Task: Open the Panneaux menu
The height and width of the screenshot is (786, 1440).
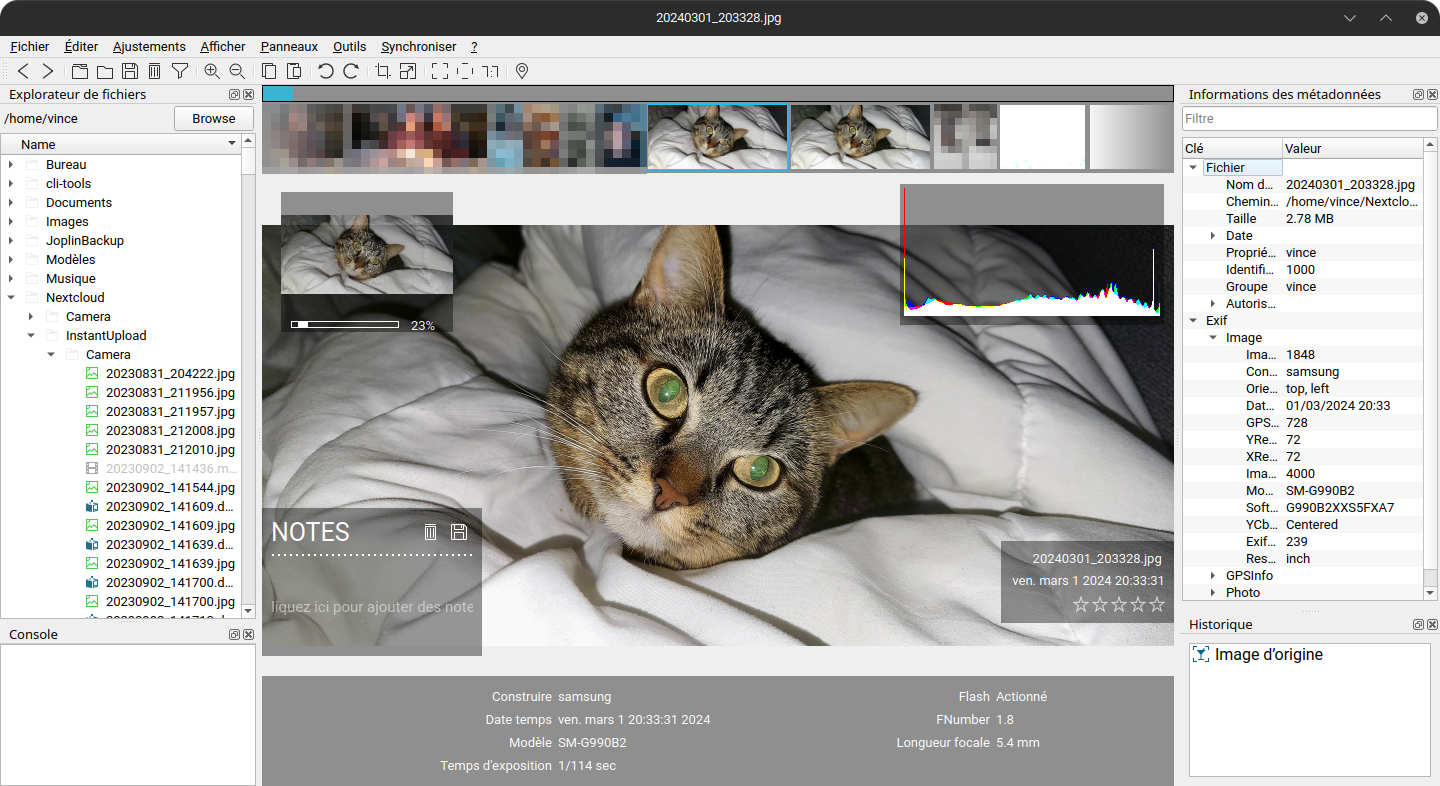Action: point(289,47)
